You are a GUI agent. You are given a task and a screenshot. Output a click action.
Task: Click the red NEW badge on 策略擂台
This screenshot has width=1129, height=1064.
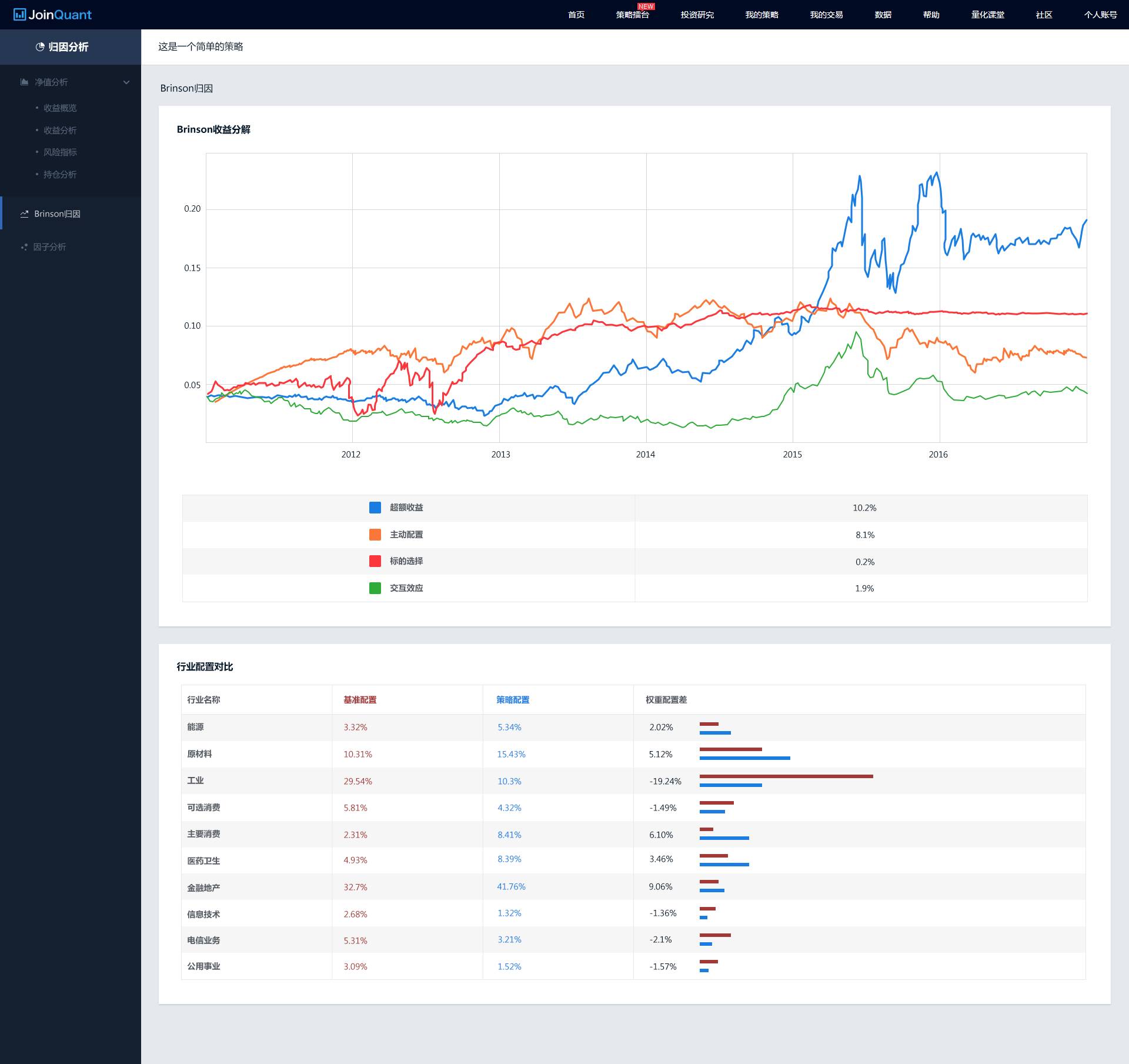[x=646, y=6]
